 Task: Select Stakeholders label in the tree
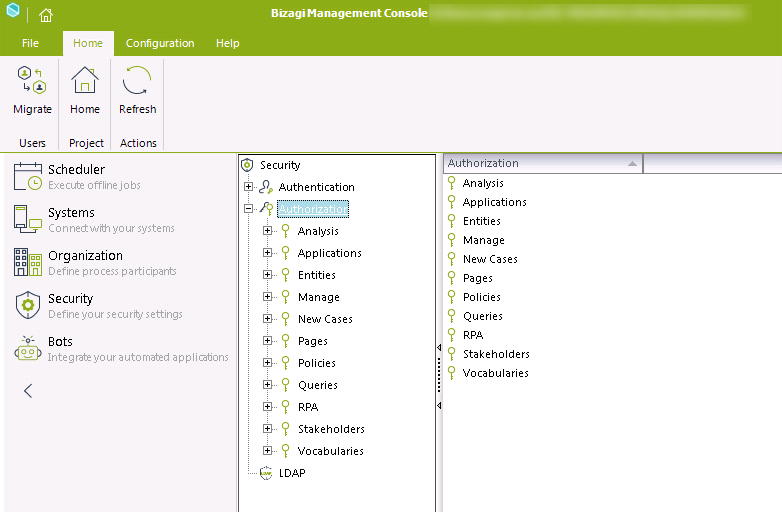[x=331, y=429]
